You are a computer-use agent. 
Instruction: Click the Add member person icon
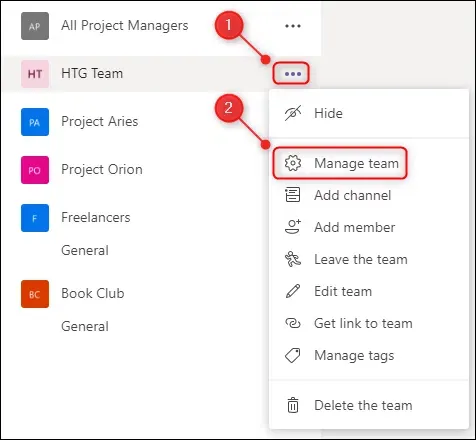pos(293,227)
